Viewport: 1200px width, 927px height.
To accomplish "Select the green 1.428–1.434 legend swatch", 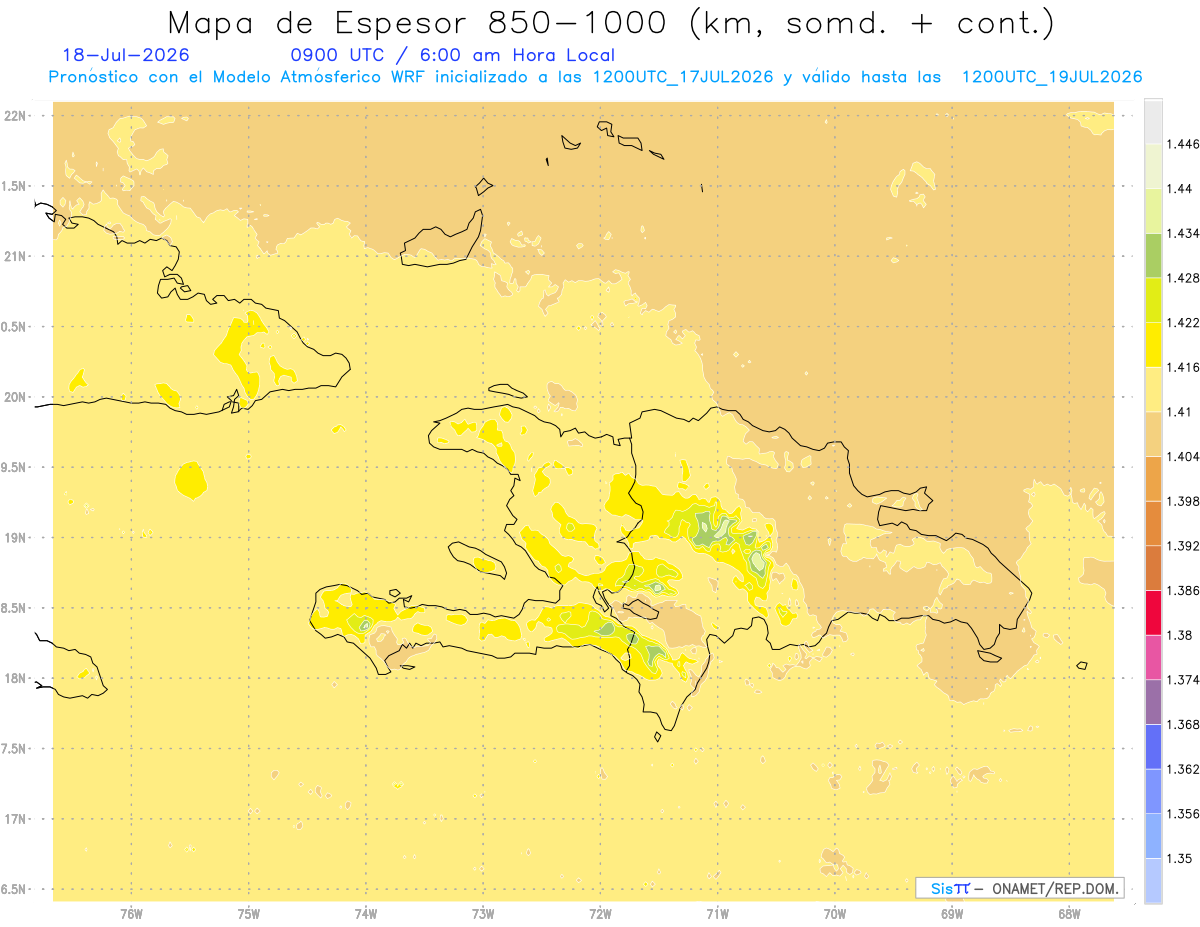I will tap(1153, 255).
